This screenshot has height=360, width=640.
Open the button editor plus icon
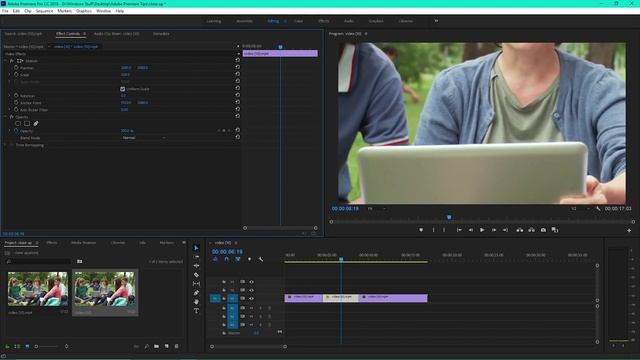click(x=629, y=231)
